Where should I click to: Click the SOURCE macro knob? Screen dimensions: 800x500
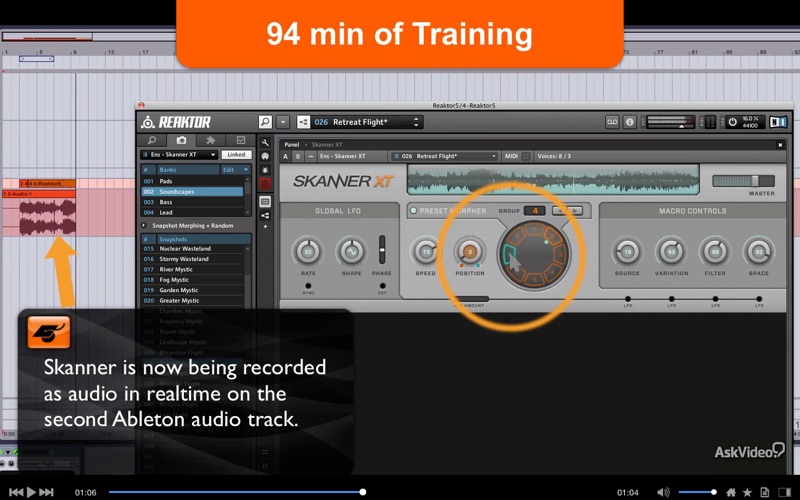point(627,252)
